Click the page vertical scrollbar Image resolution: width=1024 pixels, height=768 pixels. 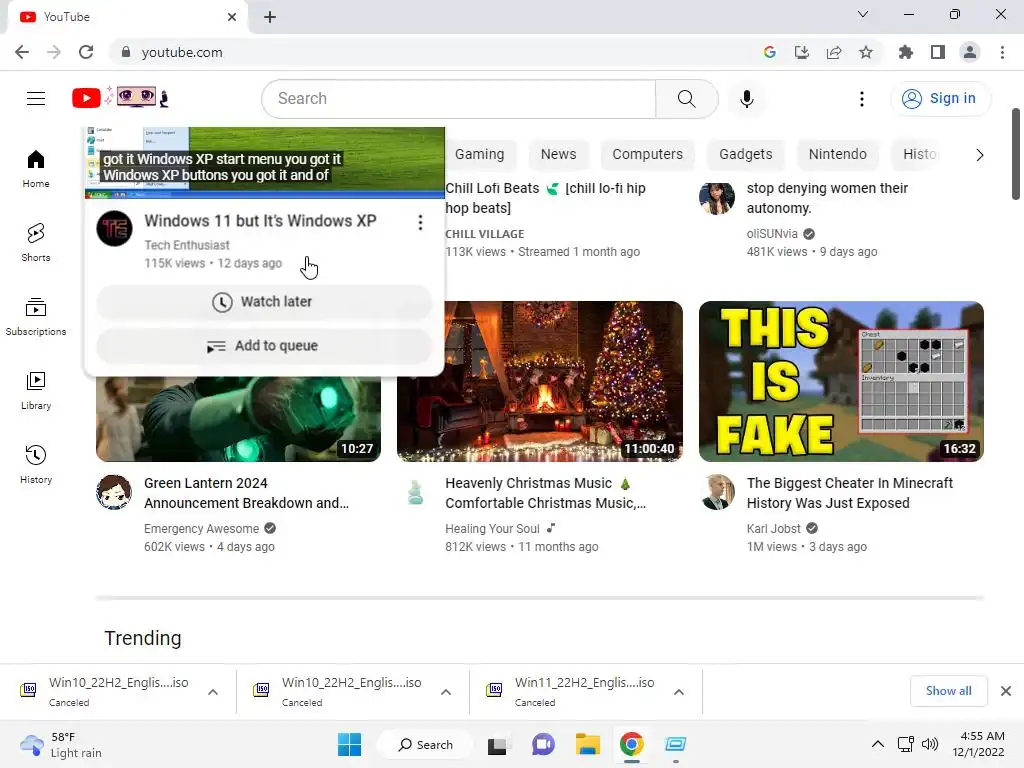click(1016, 154)
